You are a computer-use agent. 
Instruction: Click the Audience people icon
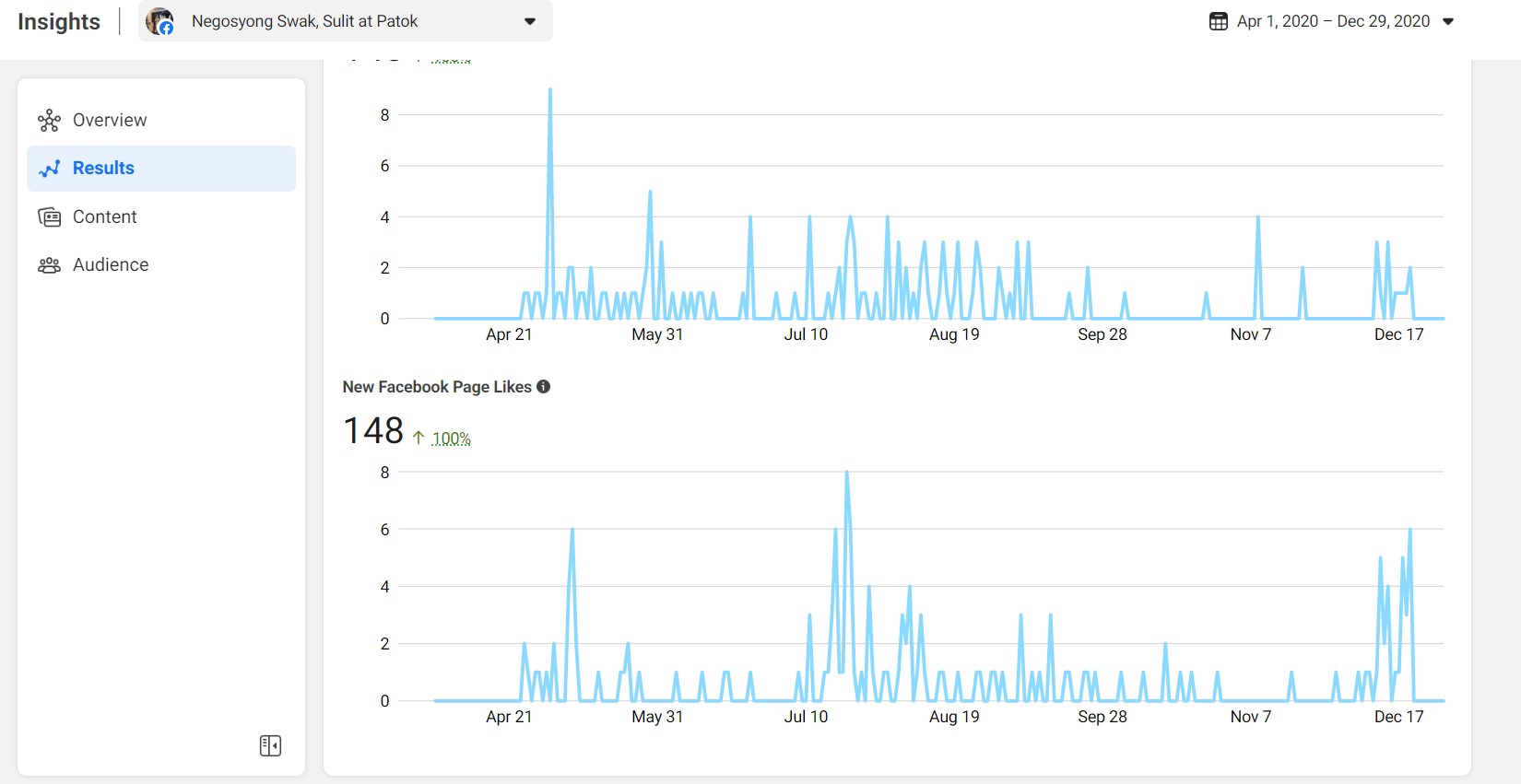[x=49, y=265]
